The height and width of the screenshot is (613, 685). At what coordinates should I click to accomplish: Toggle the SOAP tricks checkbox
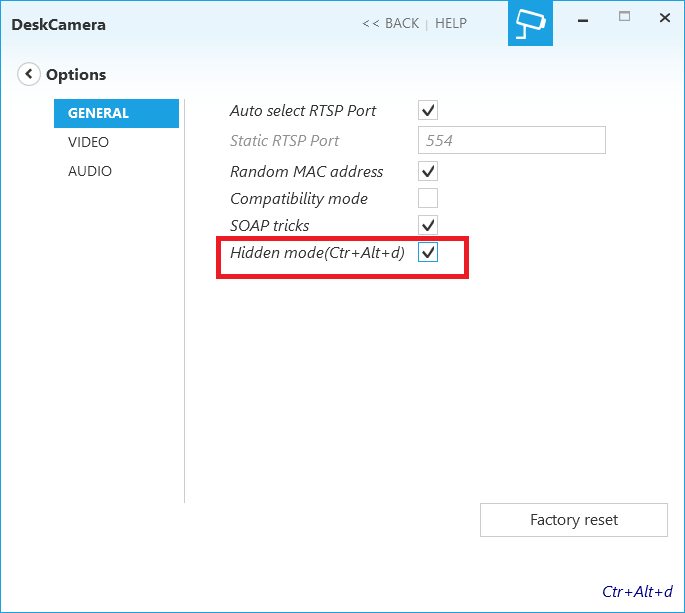(428, 225)
